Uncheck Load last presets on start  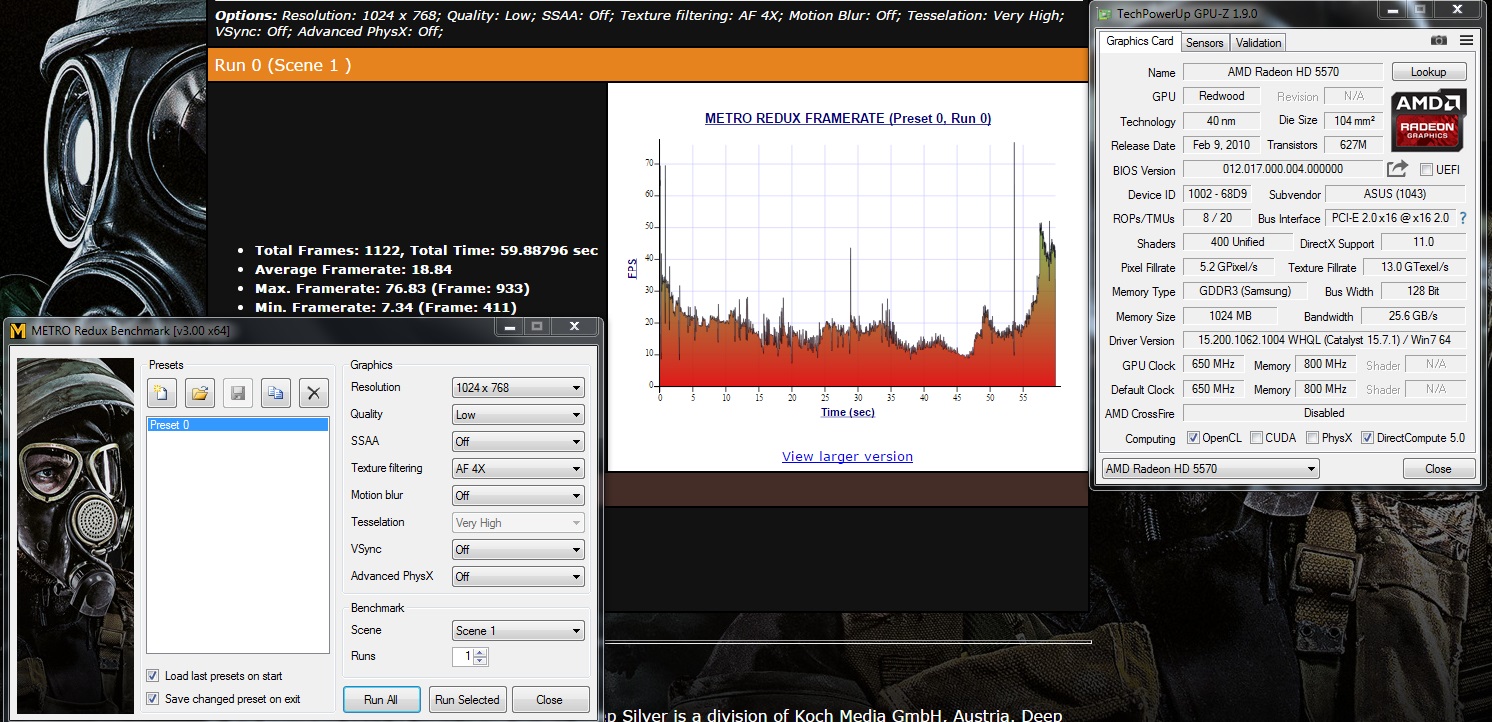coord(153,676)
